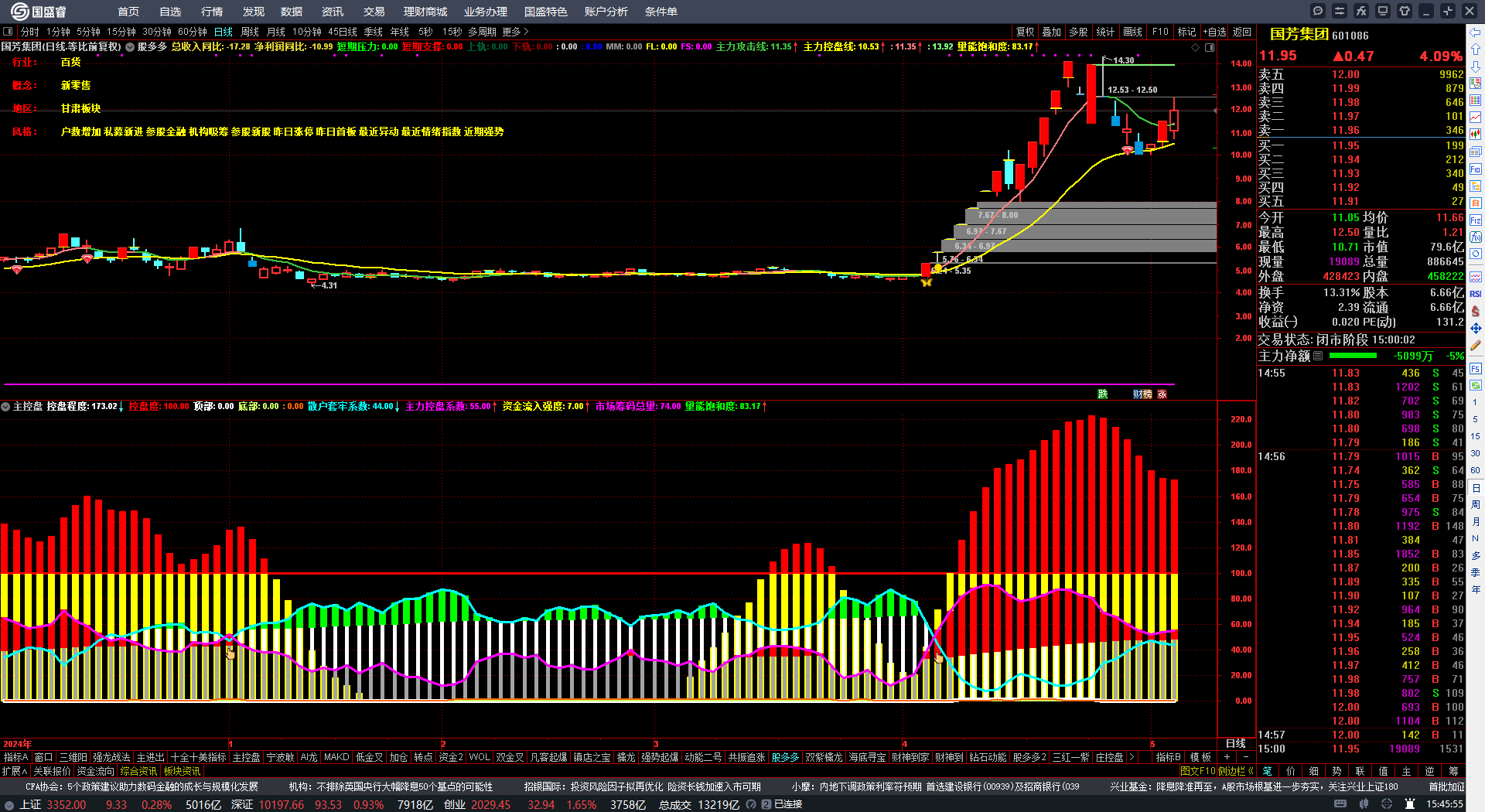The image size is (1485, 812).
Task: Select the 日线 daily period
Action: (224, 32)
